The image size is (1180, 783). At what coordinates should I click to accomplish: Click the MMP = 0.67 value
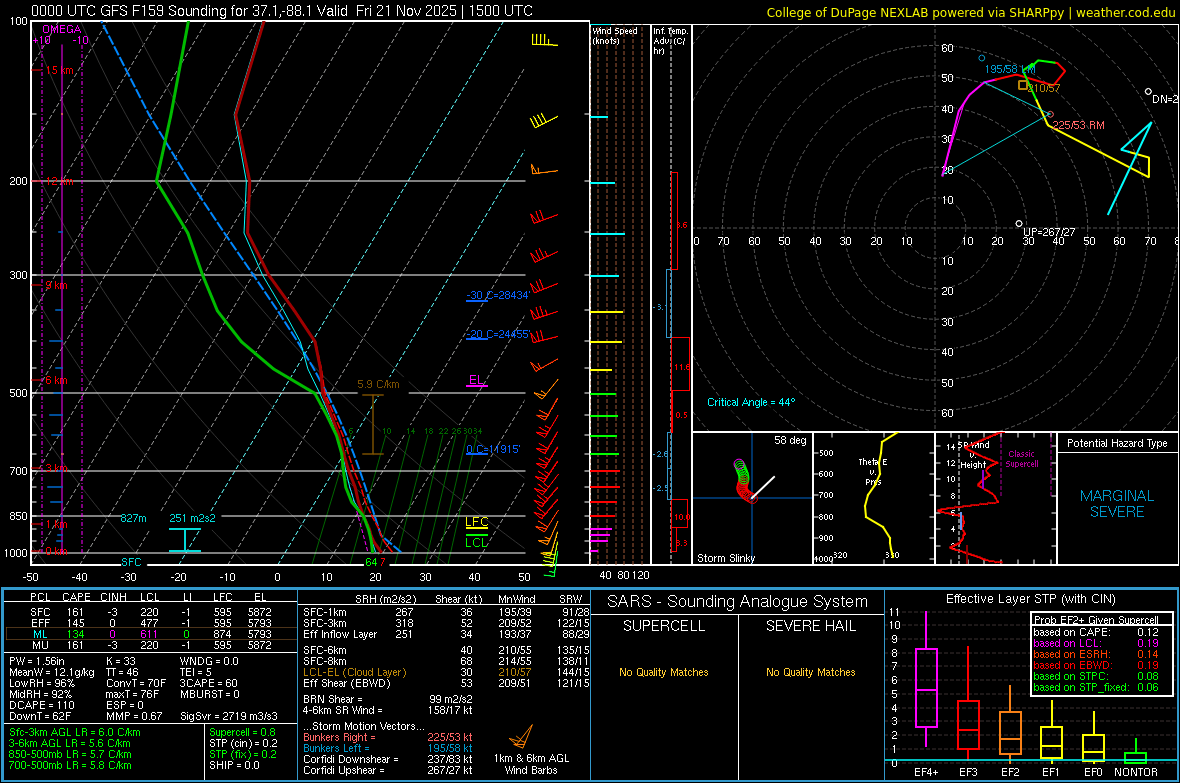click(x=134, y=716)
